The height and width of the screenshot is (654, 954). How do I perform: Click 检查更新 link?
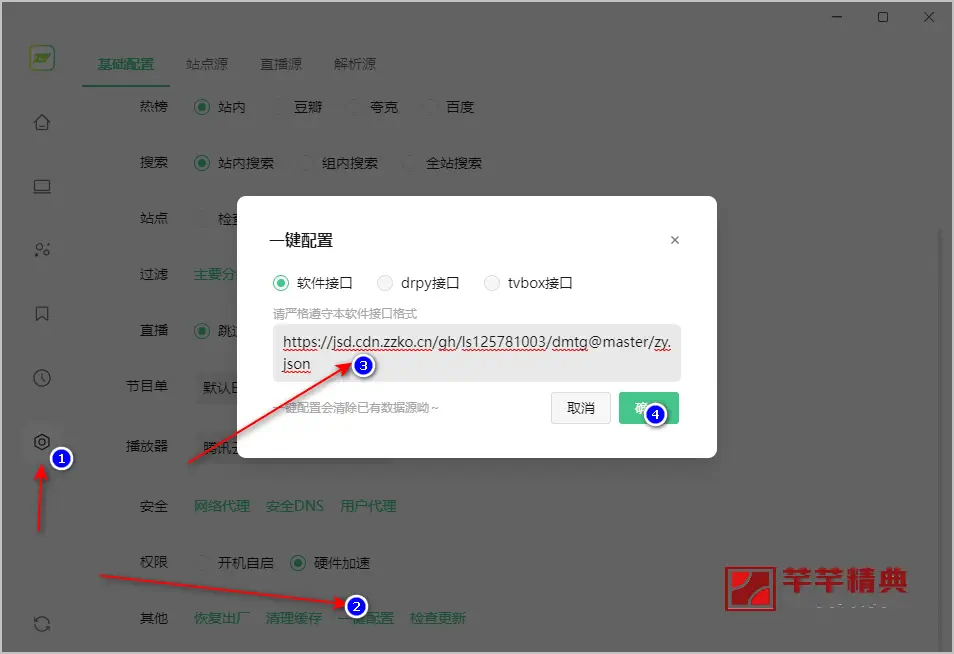[x=437, y=618]
